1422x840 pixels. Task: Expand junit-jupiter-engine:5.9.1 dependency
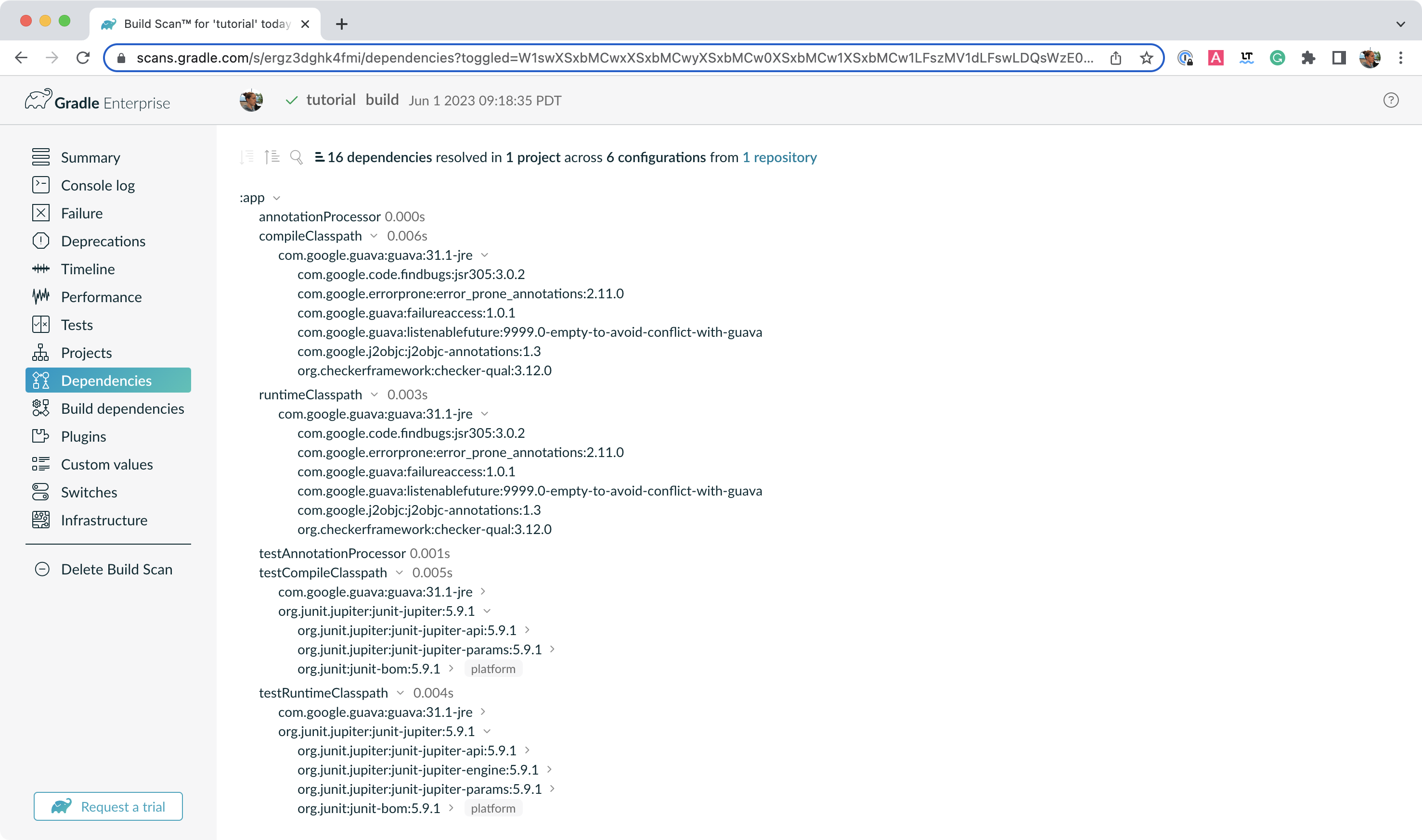click(549, 770)
